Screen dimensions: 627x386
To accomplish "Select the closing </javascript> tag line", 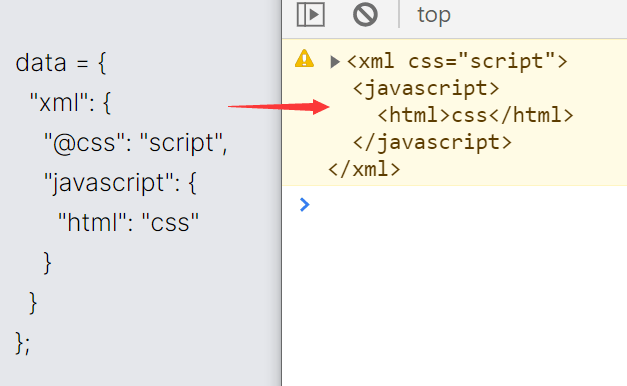I will click(x=432, y=142).
